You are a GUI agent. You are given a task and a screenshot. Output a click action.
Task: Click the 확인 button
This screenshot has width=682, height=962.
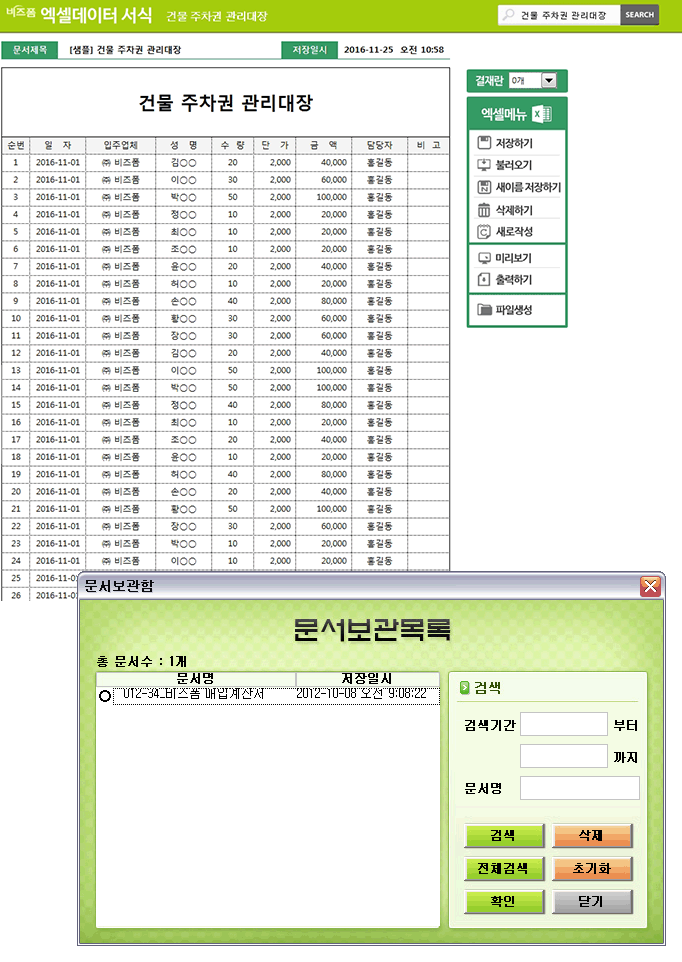point(504,902)
